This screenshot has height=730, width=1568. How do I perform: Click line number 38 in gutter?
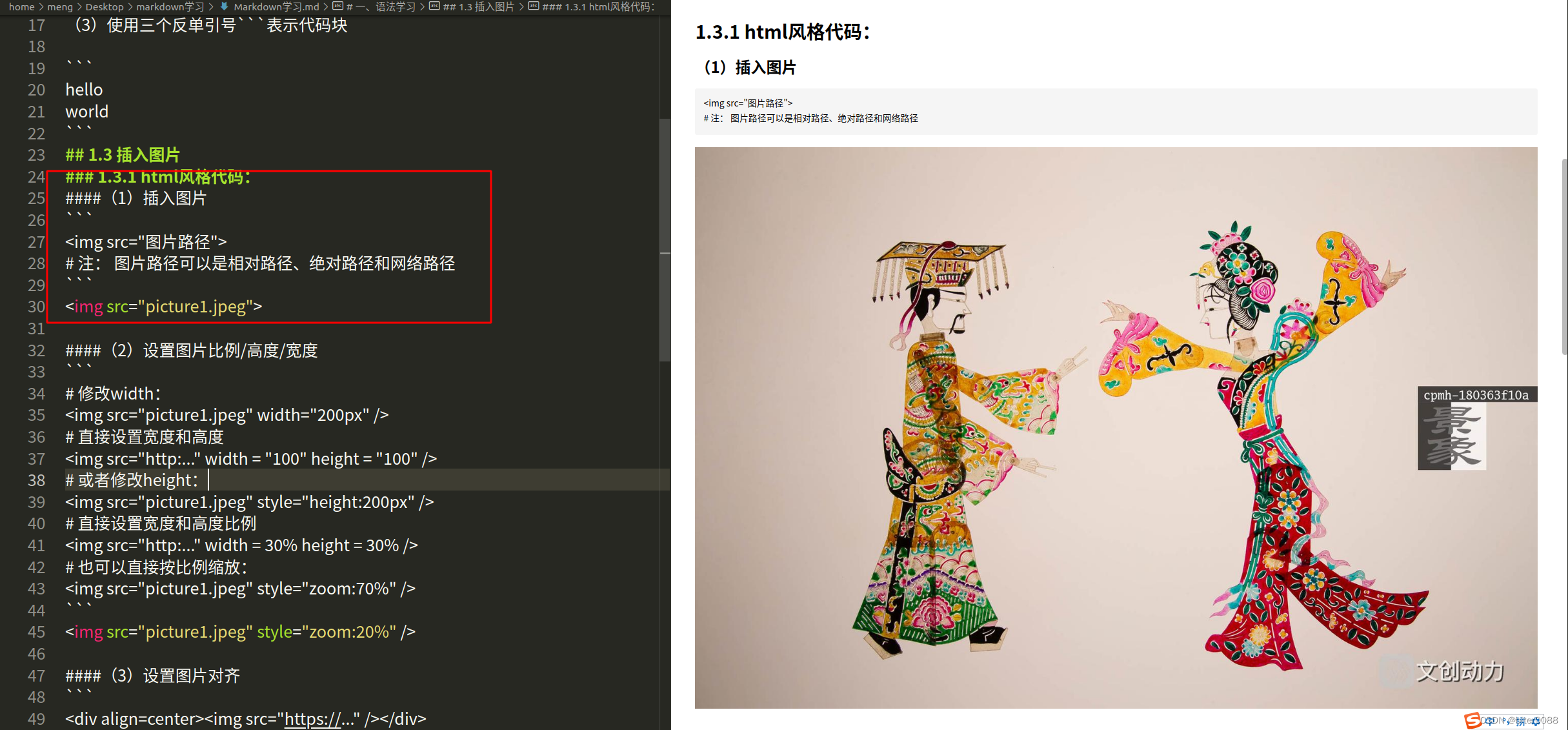coord(36,480)
